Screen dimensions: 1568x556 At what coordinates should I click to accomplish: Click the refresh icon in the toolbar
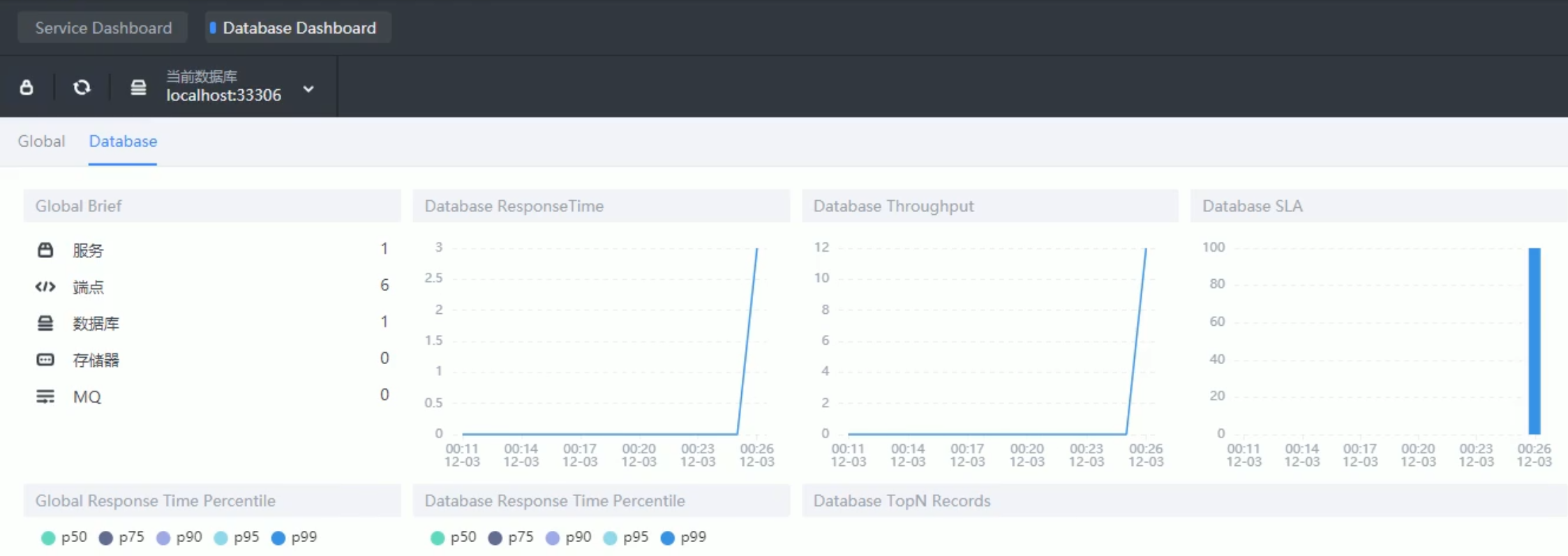[x=82, y=87]
